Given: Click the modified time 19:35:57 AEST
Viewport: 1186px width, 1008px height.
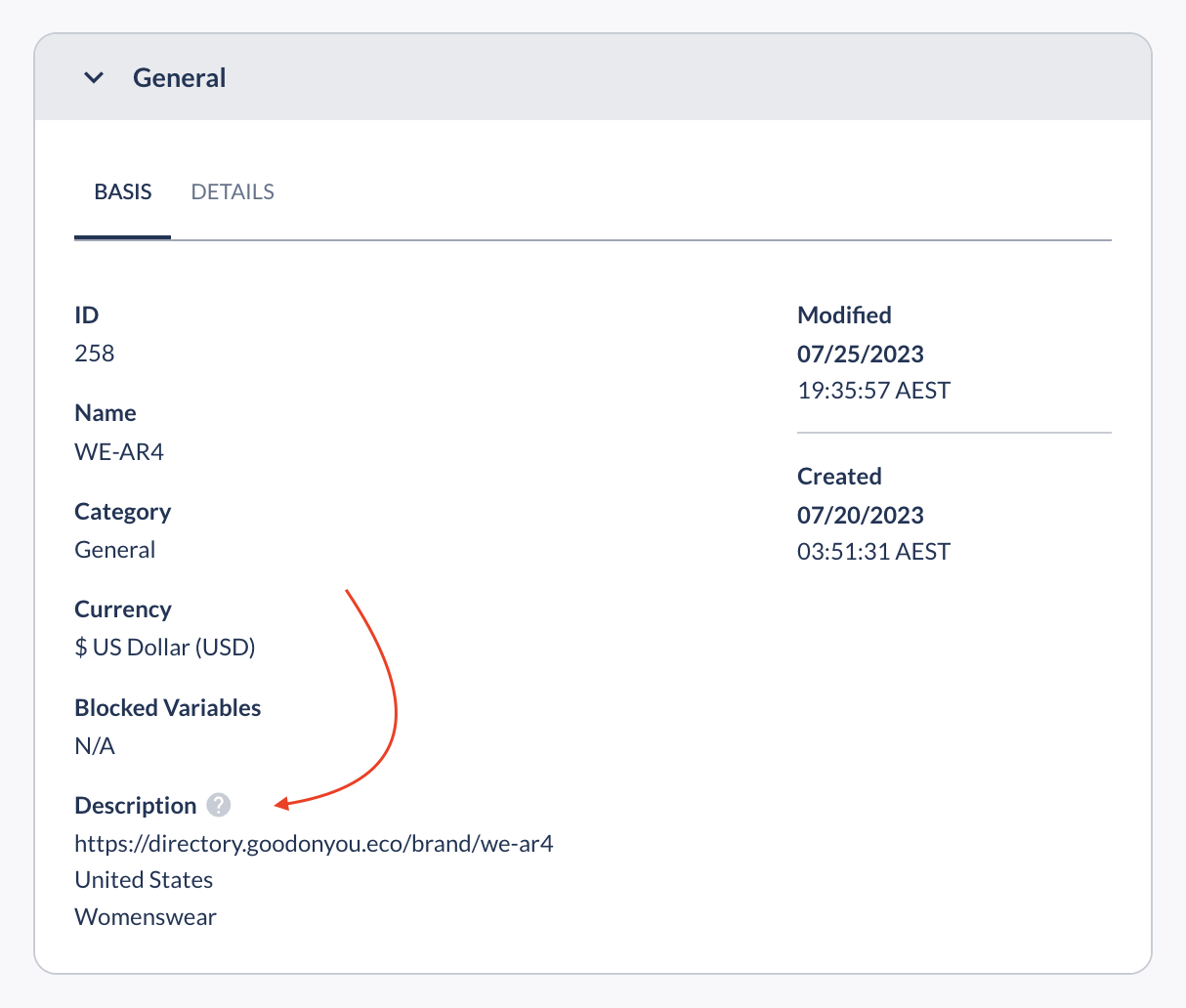Looking at the screenshot, I should [873, 391].
